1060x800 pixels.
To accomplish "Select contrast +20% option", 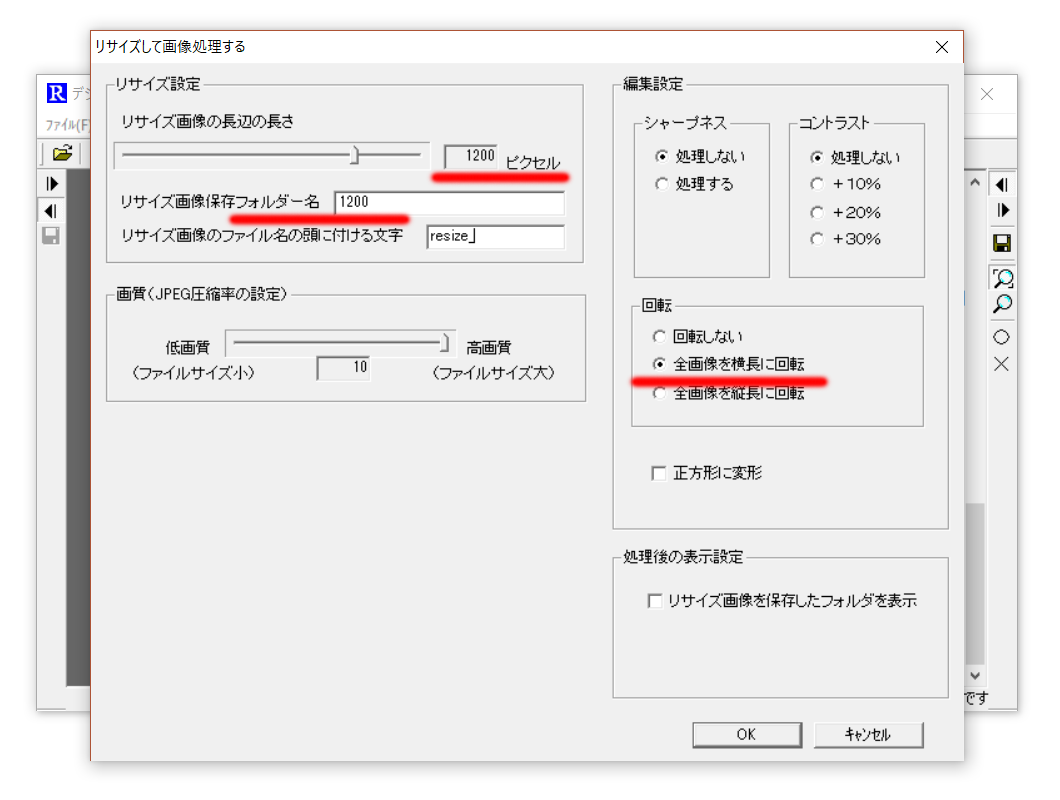I will [846, 212].
